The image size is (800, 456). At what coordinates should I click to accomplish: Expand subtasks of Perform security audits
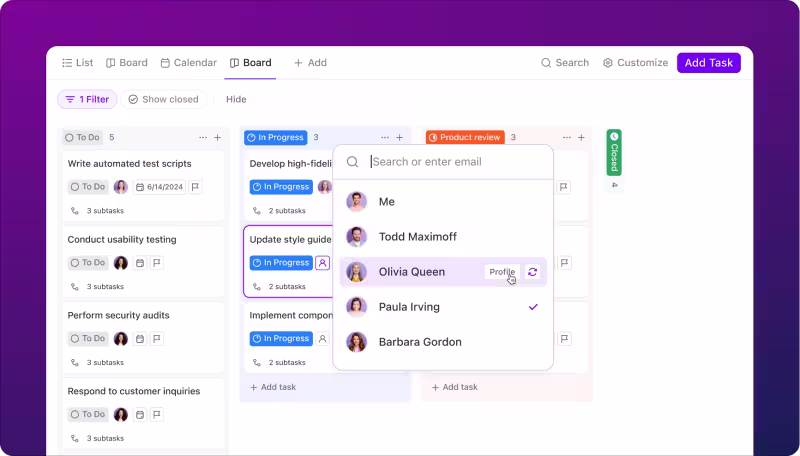click(x=97, y=363)
